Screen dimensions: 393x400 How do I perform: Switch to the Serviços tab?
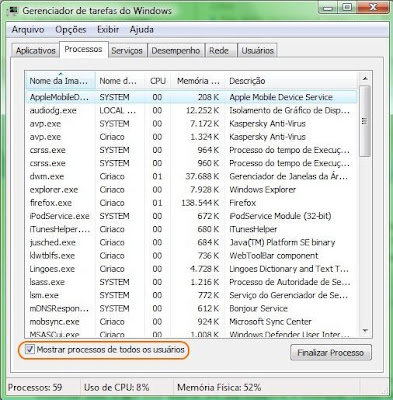(127, 51)
